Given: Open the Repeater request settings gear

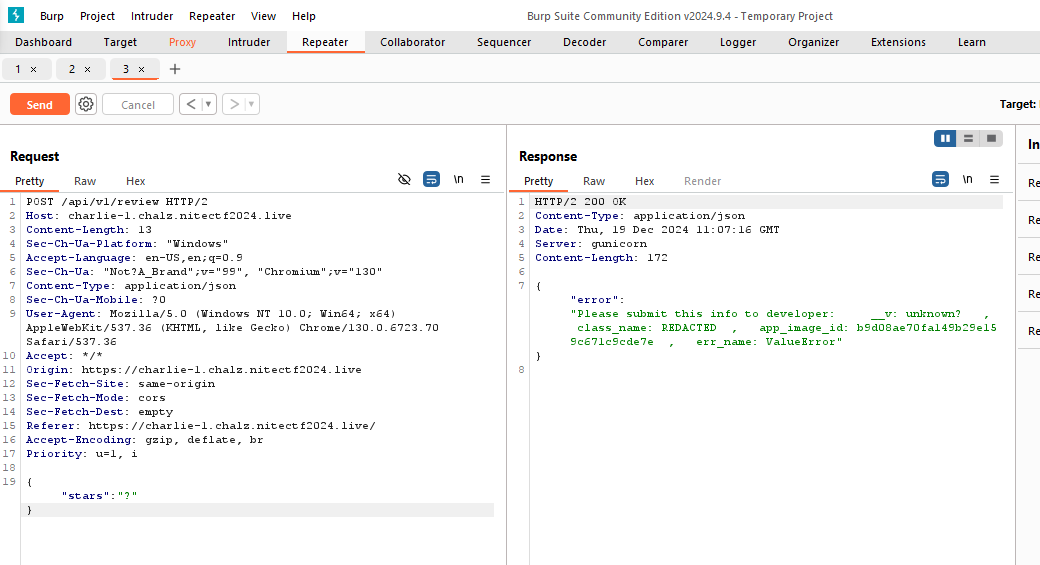Looking at the screenshot, I should (x=86, y=105).
